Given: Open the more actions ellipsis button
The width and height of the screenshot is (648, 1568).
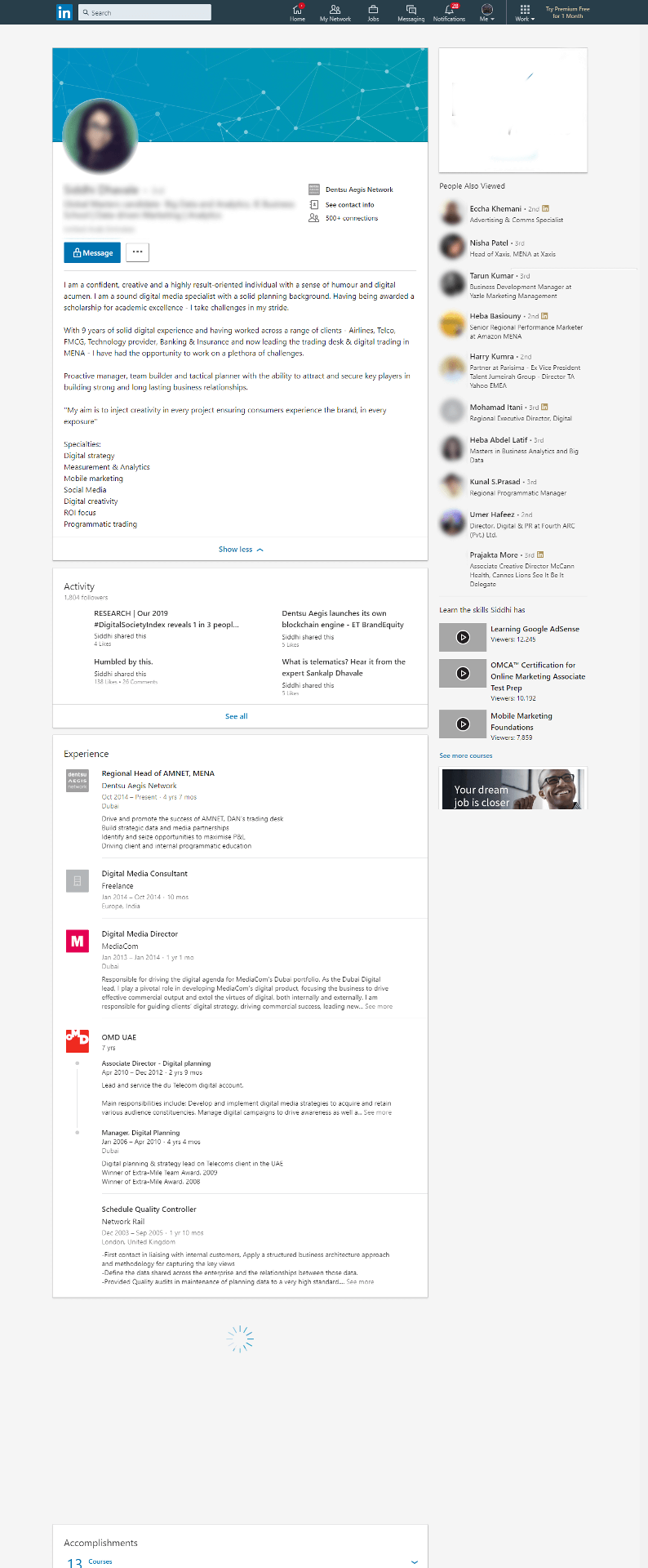Looking at the screenshot, I should tap(137, 252).
